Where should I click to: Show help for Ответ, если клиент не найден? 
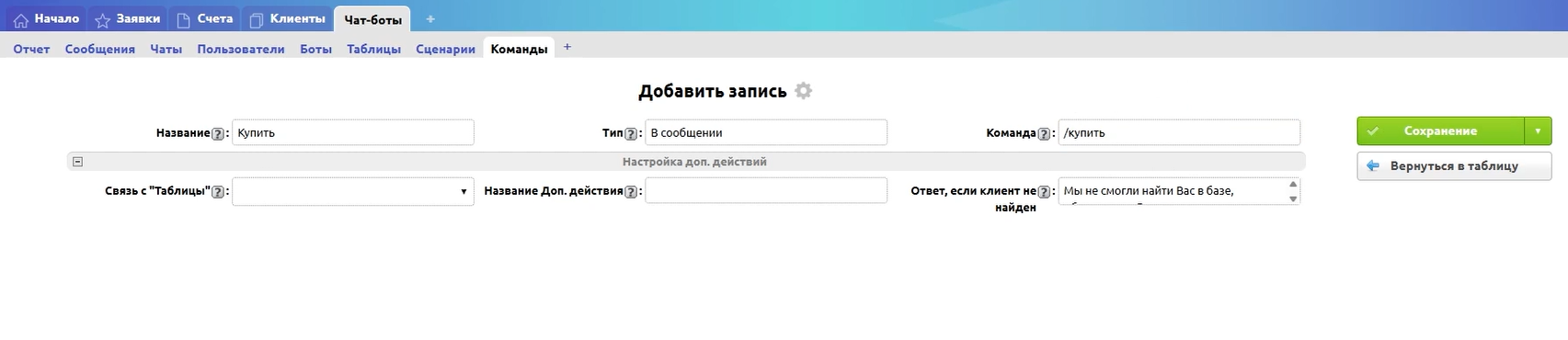coord(1044,192)
